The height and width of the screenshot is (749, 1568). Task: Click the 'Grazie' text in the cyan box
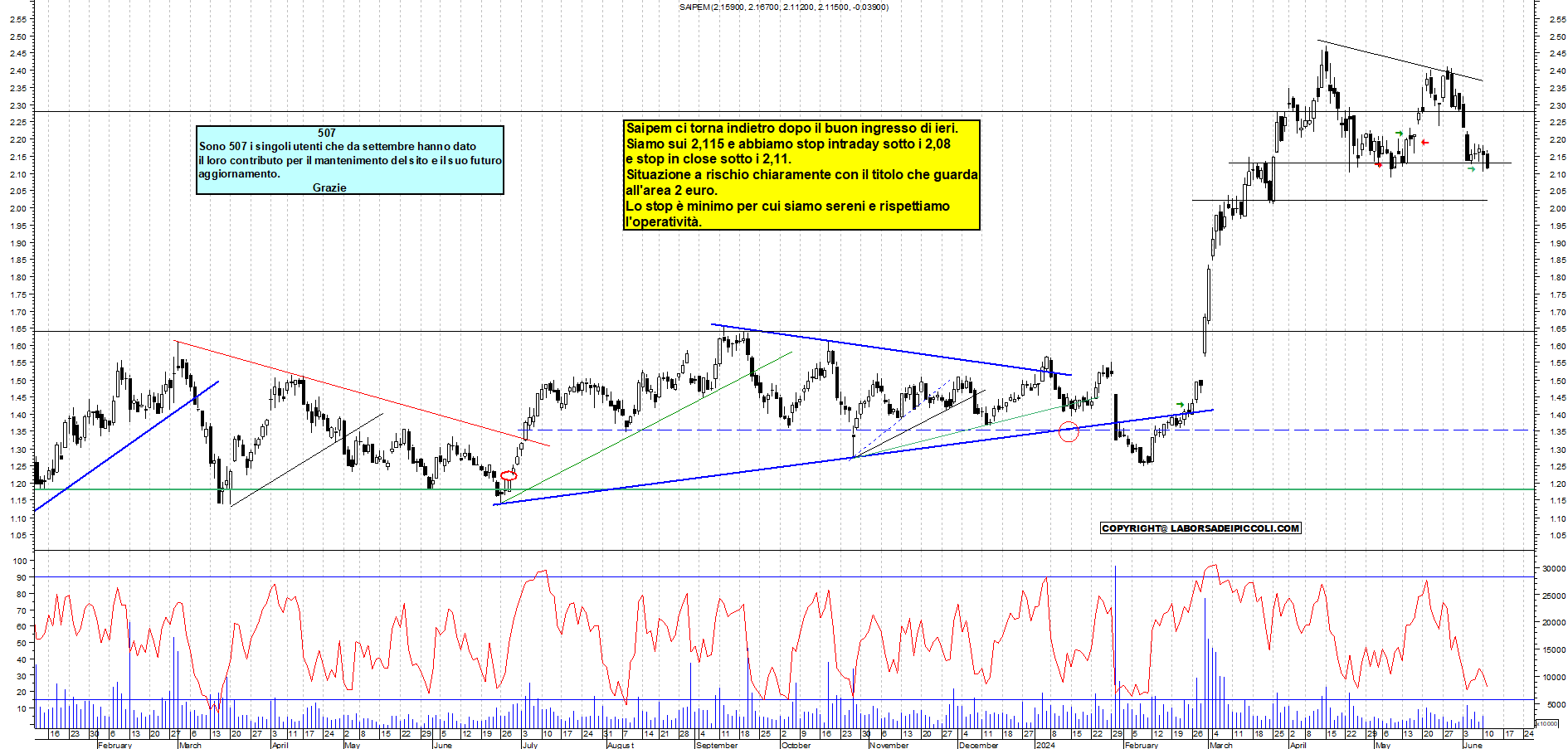click(329, 187)
